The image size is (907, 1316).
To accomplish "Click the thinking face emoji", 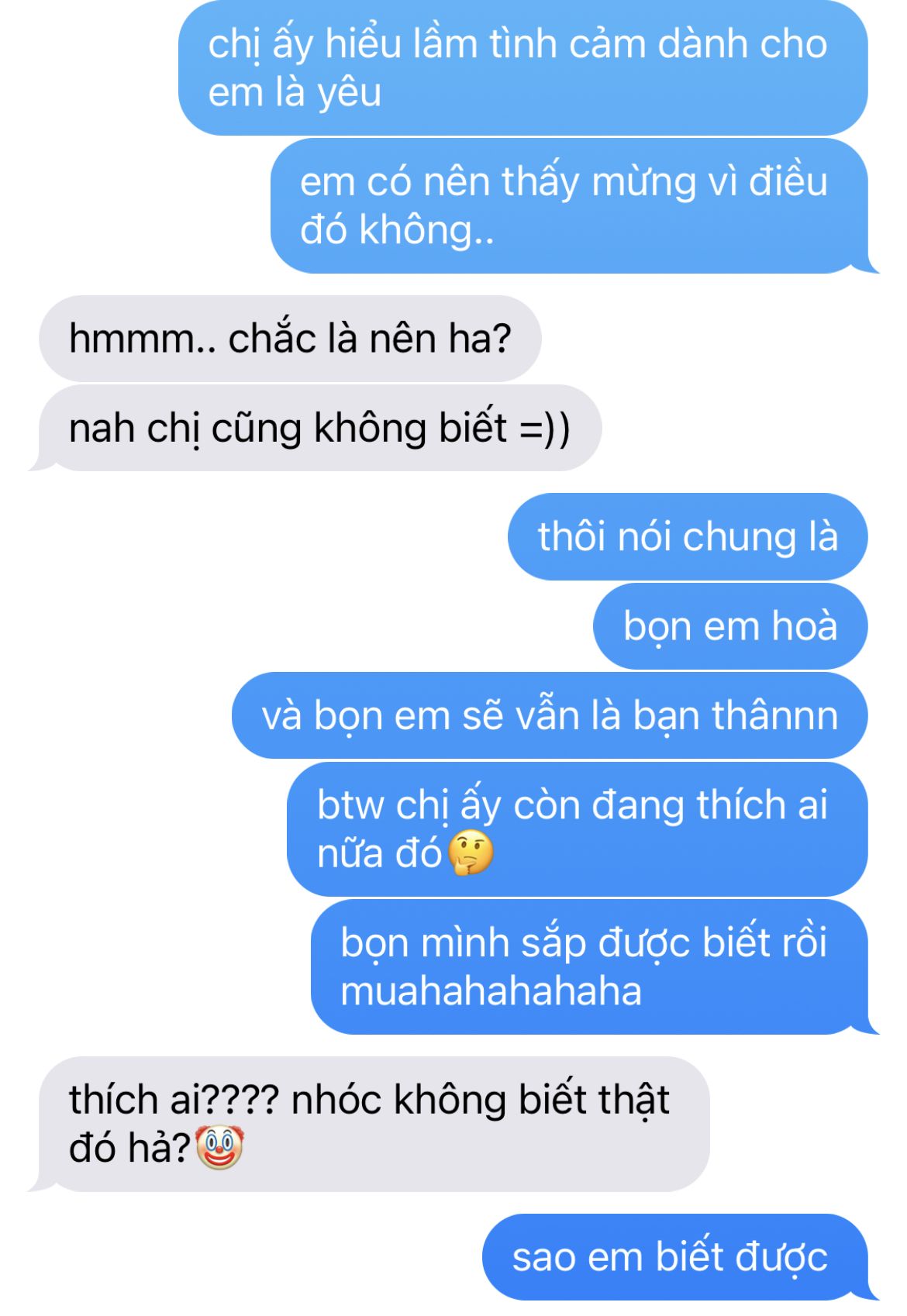I will [x=471, y=853].
